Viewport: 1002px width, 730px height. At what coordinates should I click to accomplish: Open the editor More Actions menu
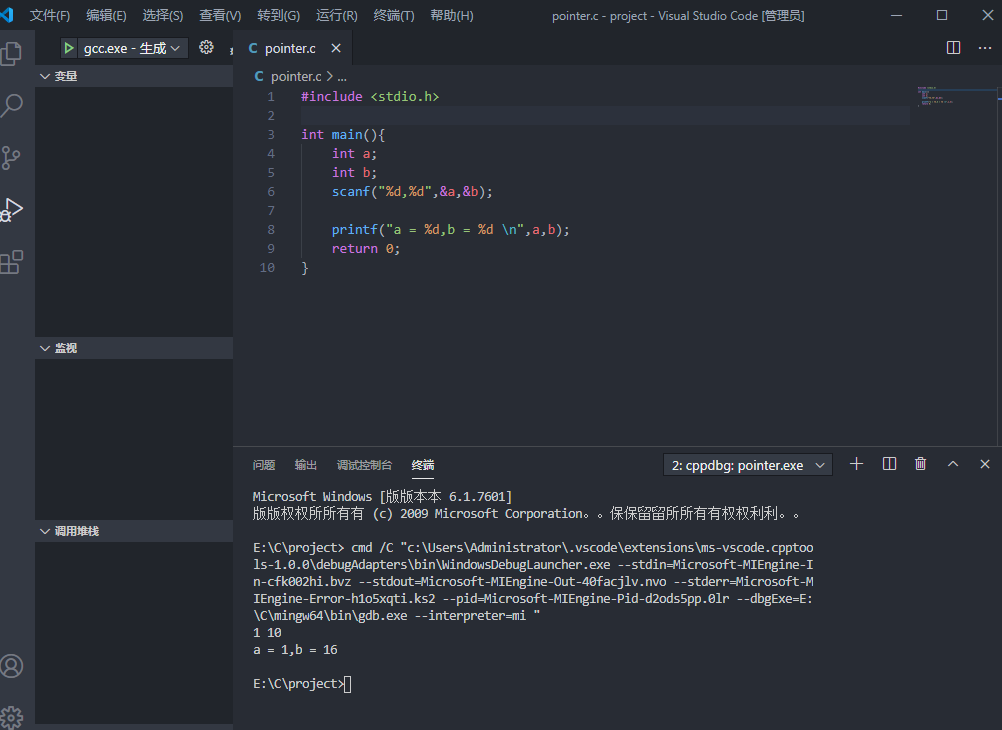point(985,48)
